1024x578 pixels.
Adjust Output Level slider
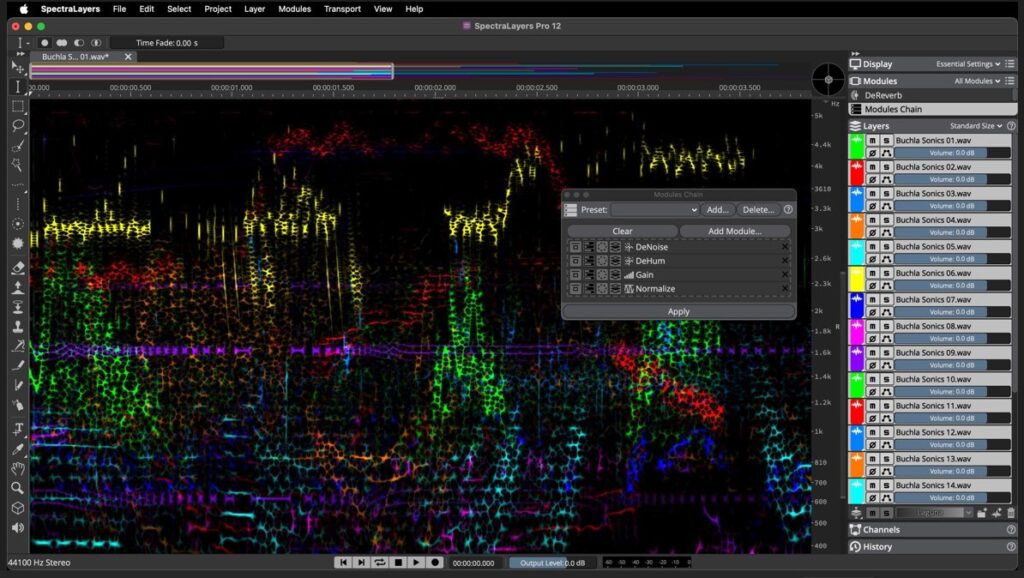coord(552,562)
